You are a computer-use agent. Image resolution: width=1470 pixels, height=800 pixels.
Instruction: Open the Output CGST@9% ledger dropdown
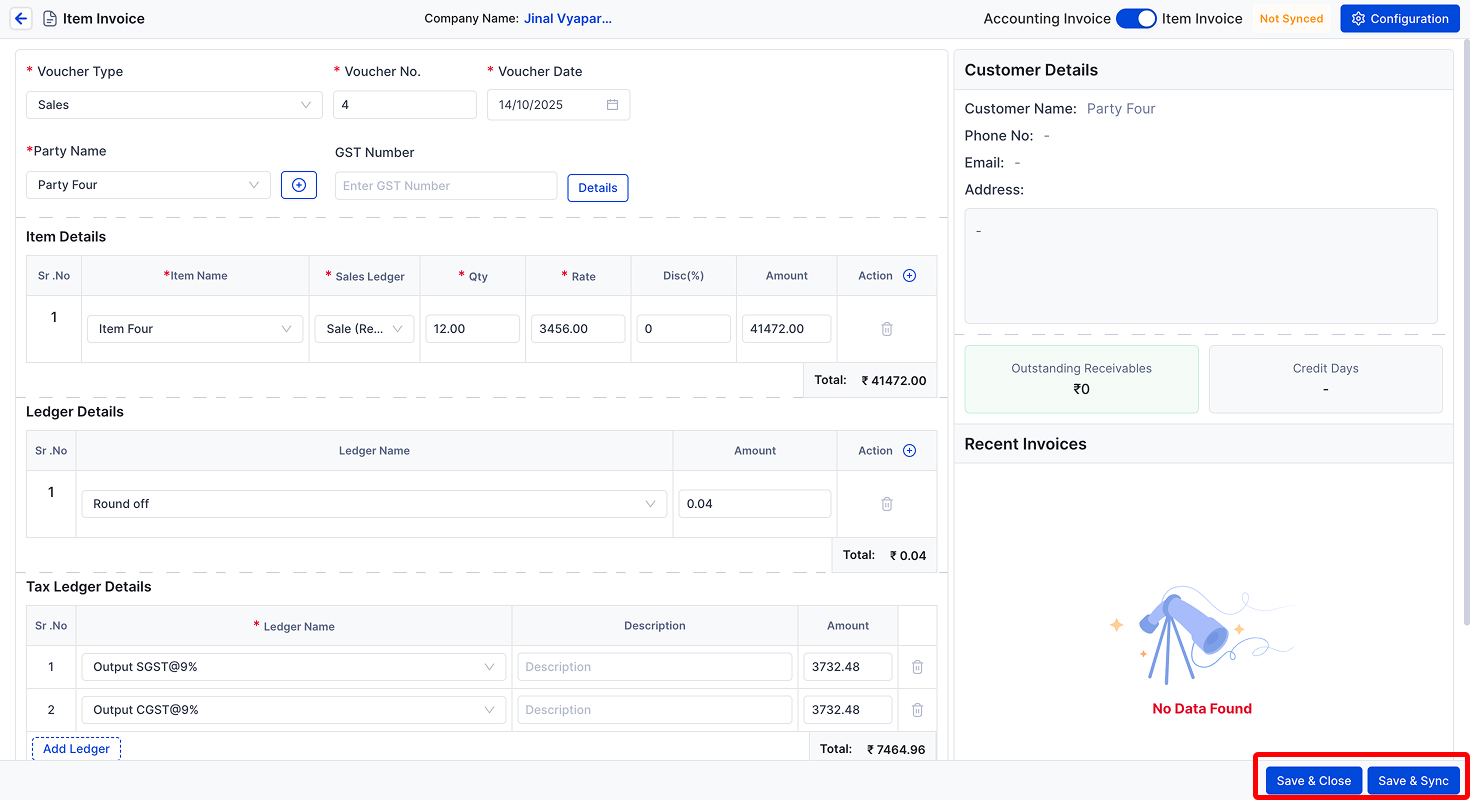[294, 710]
